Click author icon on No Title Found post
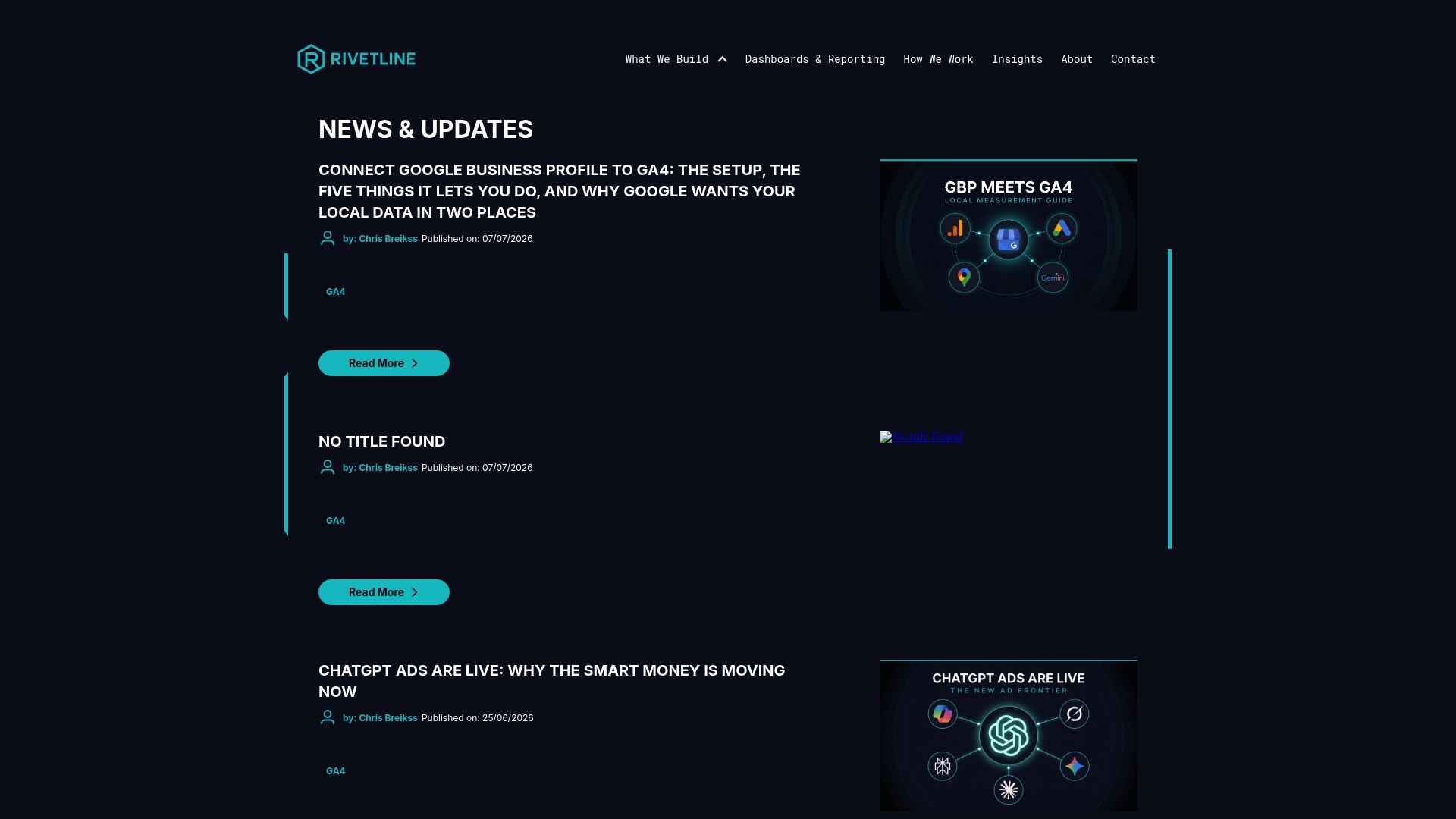 pos(328,467)
